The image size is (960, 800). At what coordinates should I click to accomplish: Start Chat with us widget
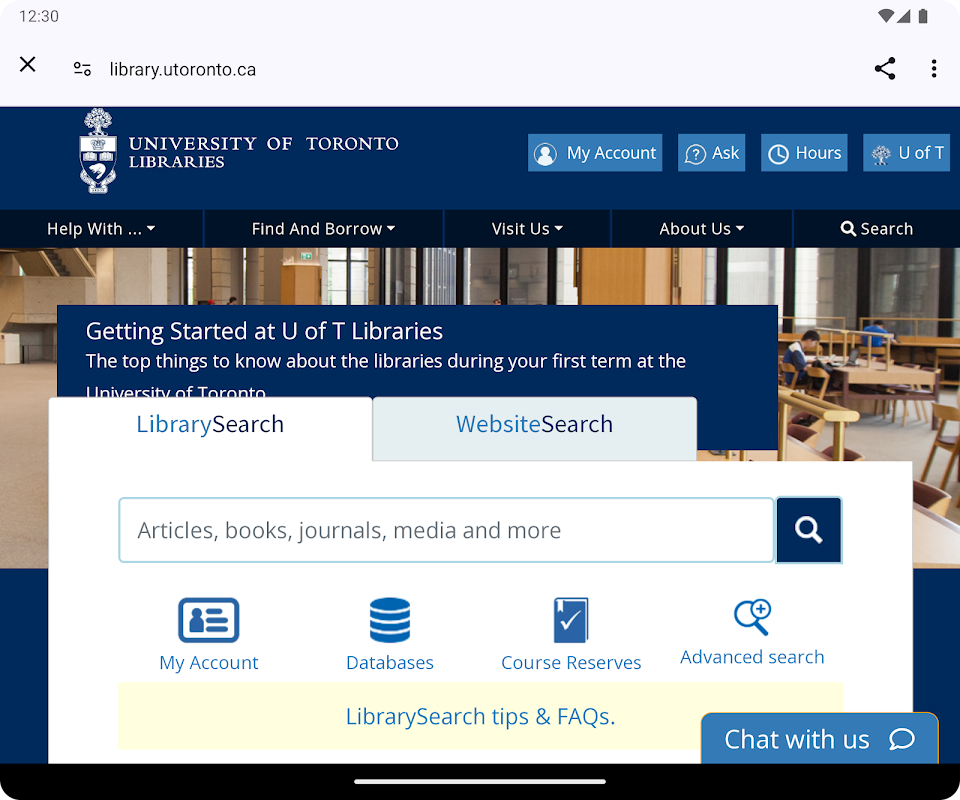click(820, 739)
